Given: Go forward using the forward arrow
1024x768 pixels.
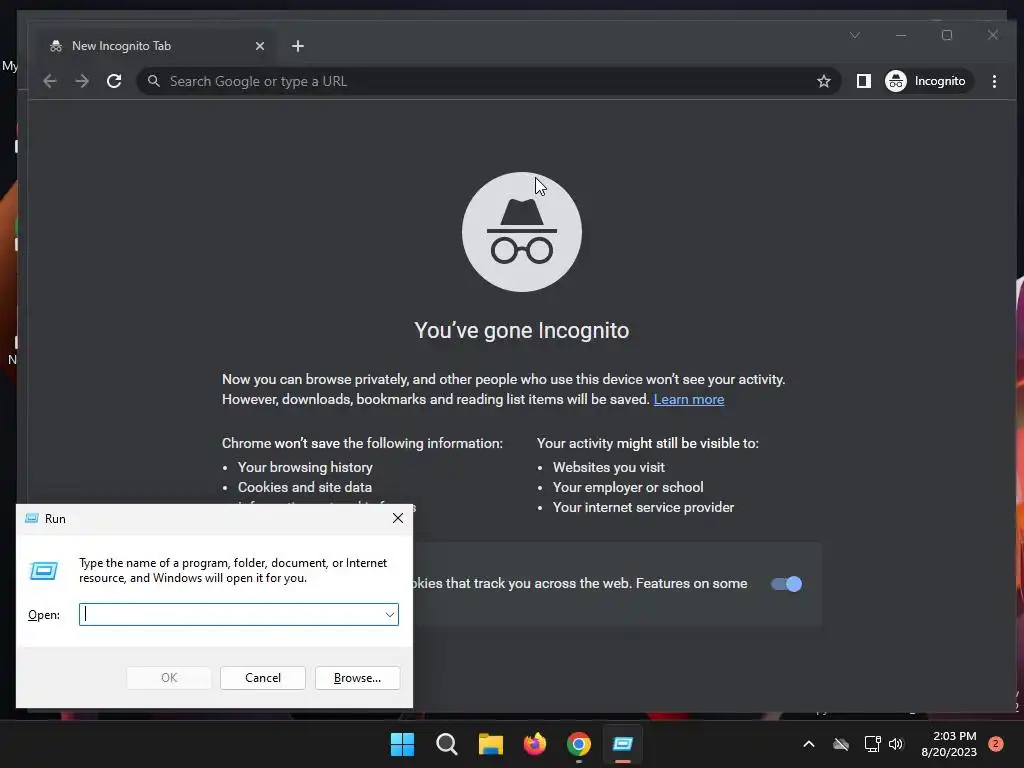Looking at the screenshot, I should tap(82, 81).
